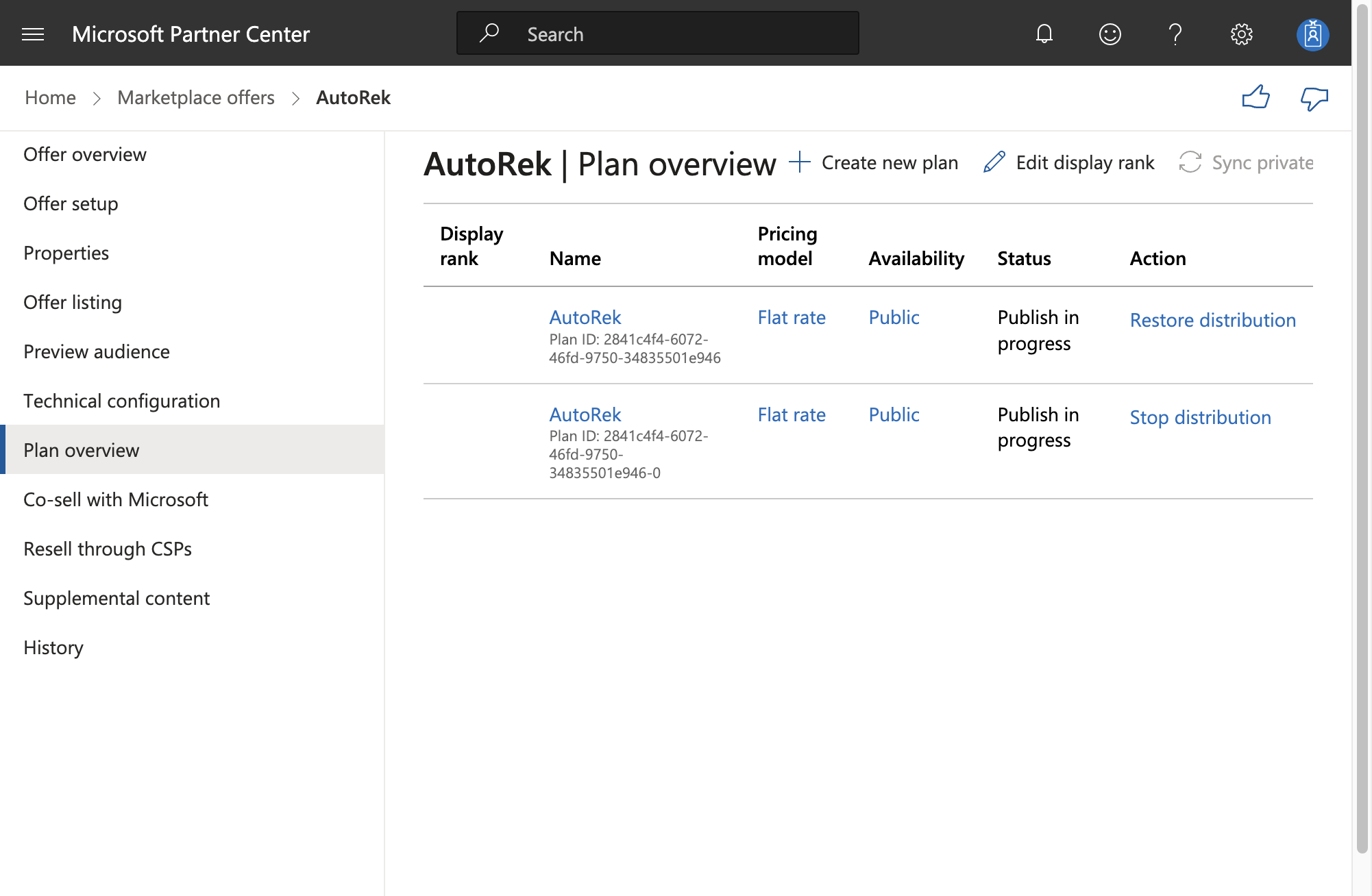Viewport: 1372px width, 896px height.
Task: Select Plan overview in sidebar
Action: coord(192,450)
